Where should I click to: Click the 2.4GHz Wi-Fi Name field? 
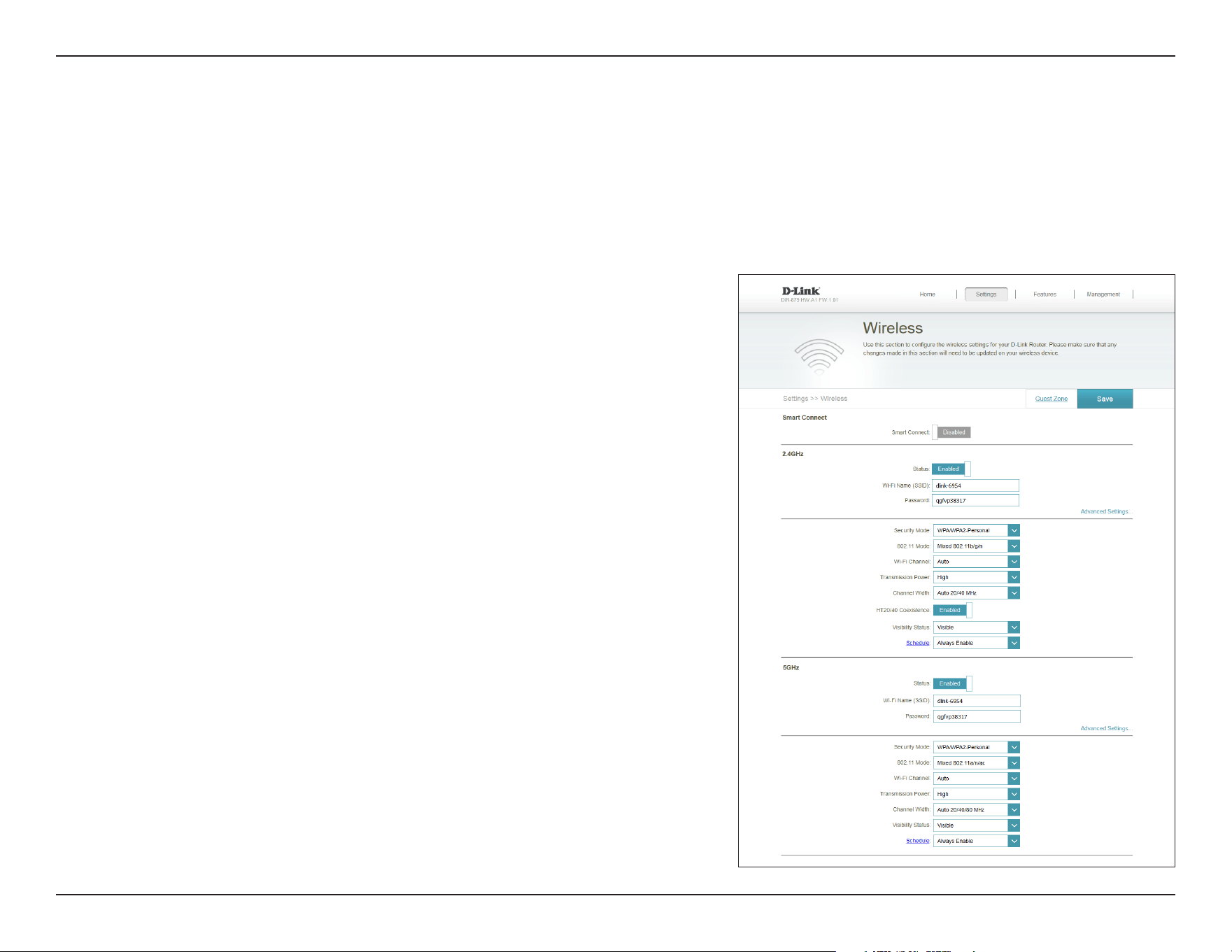975,485
